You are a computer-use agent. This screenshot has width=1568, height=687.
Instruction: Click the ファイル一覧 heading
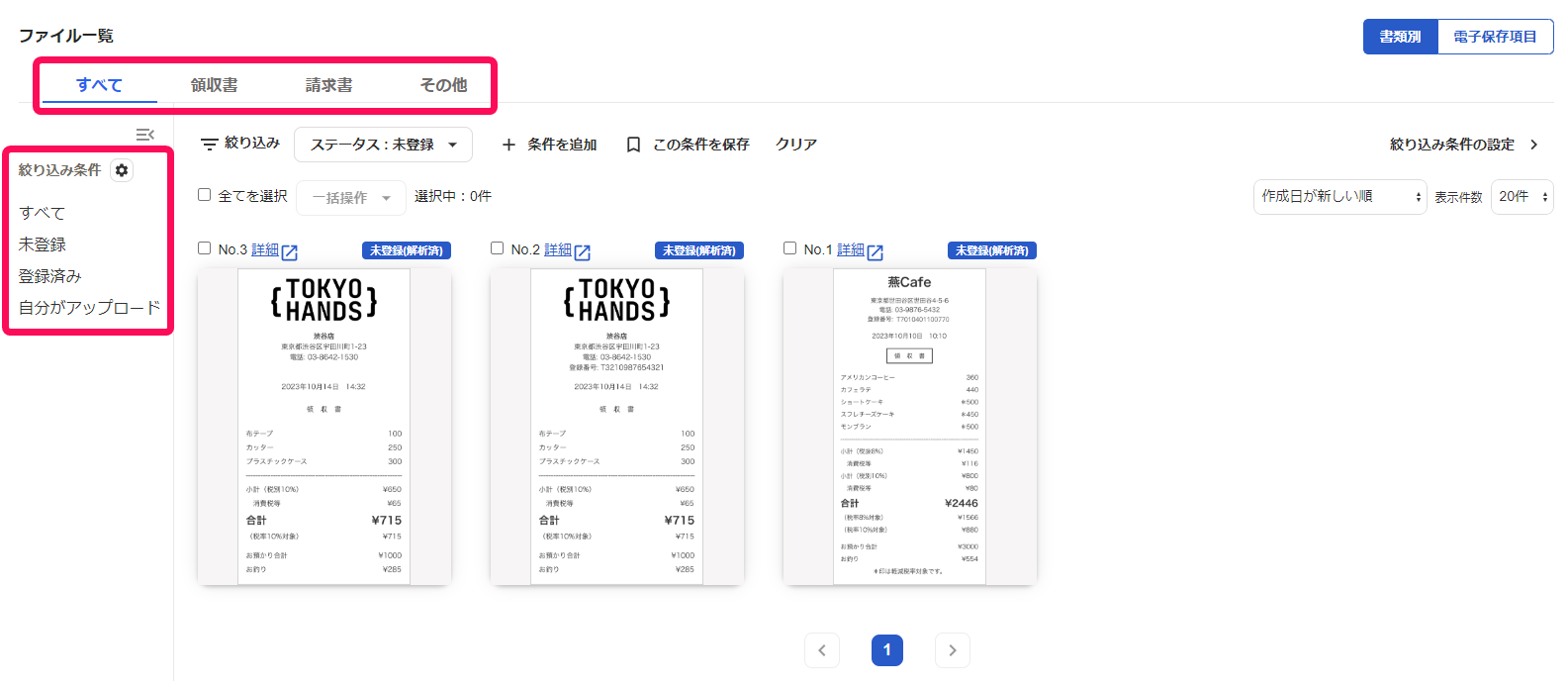pos(66,36)
